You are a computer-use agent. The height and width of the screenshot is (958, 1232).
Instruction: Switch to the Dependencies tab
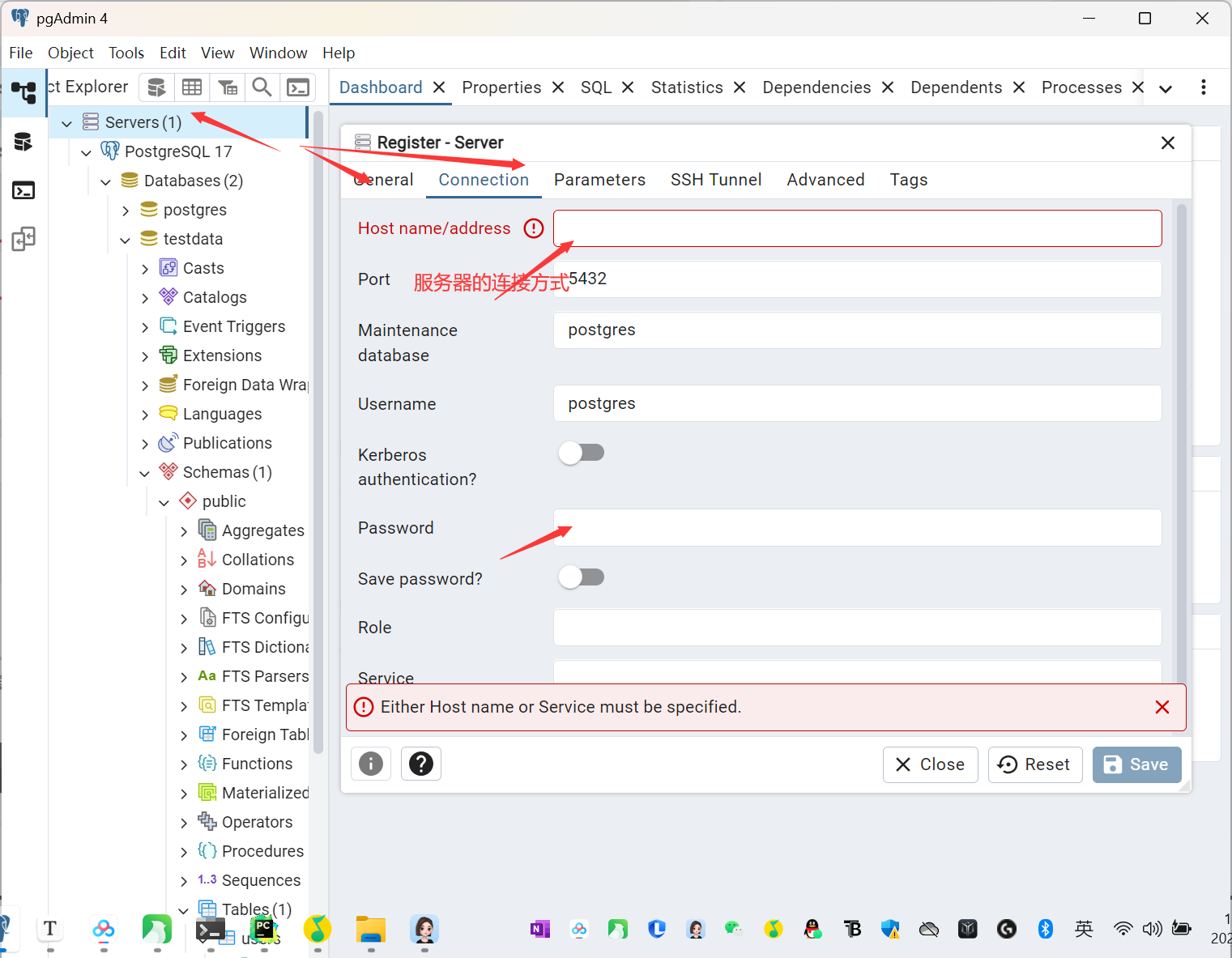click(x=816, y=87)
